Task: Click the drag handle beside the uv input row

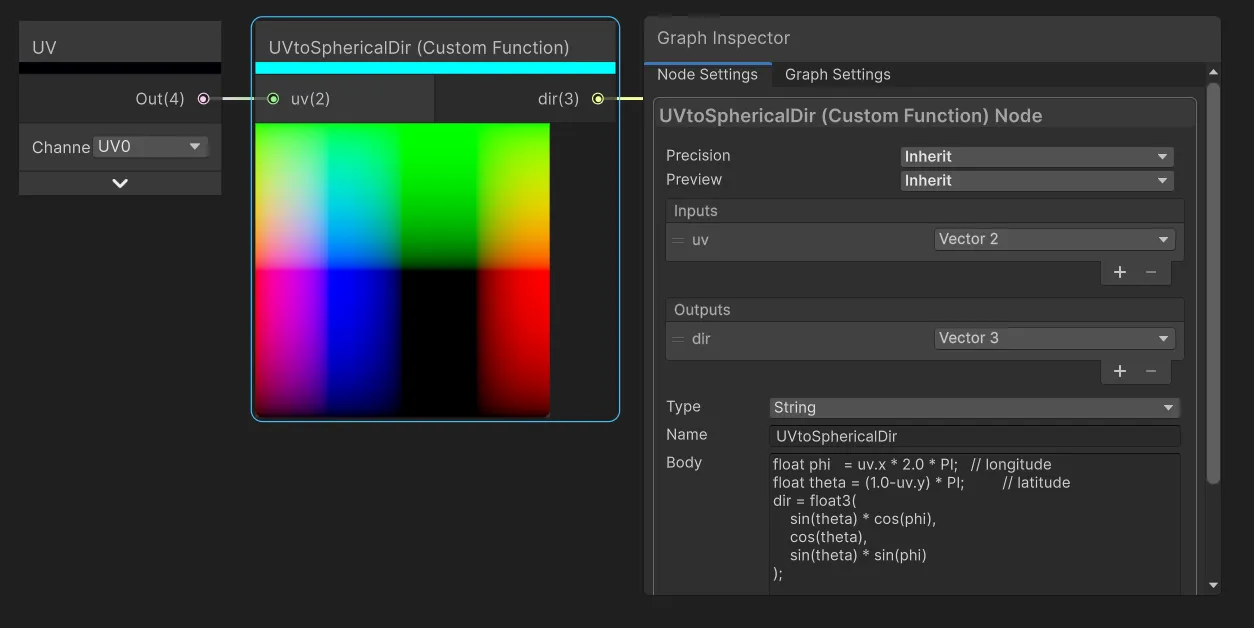Action: point(678,240)
